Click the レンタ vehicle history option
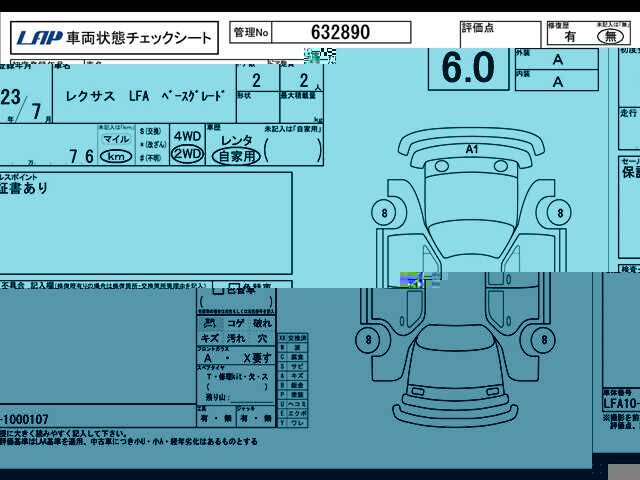The height and width of the screenshot is (480, 640). point(236,141)
